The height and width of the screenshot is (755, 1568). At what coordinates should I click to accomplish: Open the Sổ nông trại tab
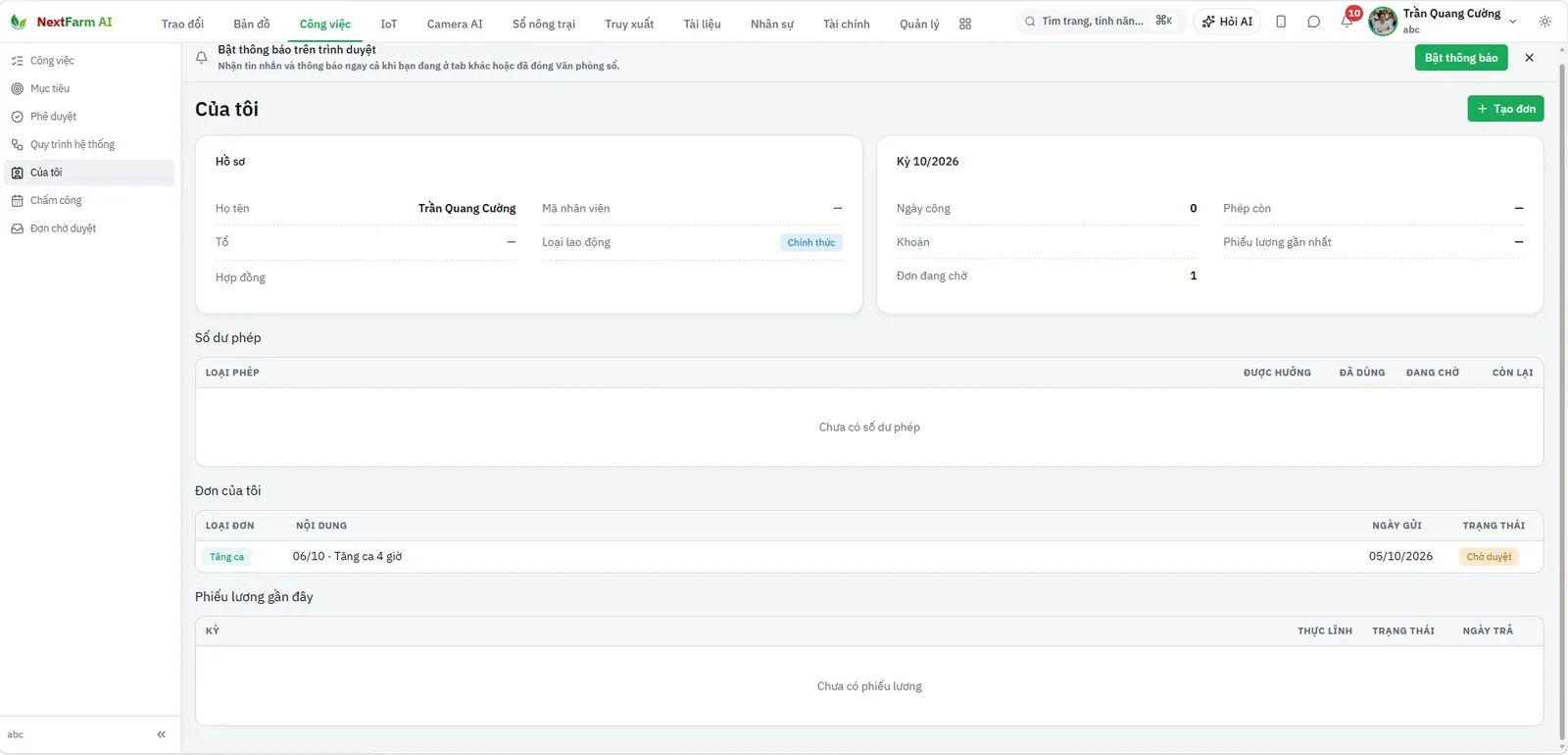coord(544,24)
